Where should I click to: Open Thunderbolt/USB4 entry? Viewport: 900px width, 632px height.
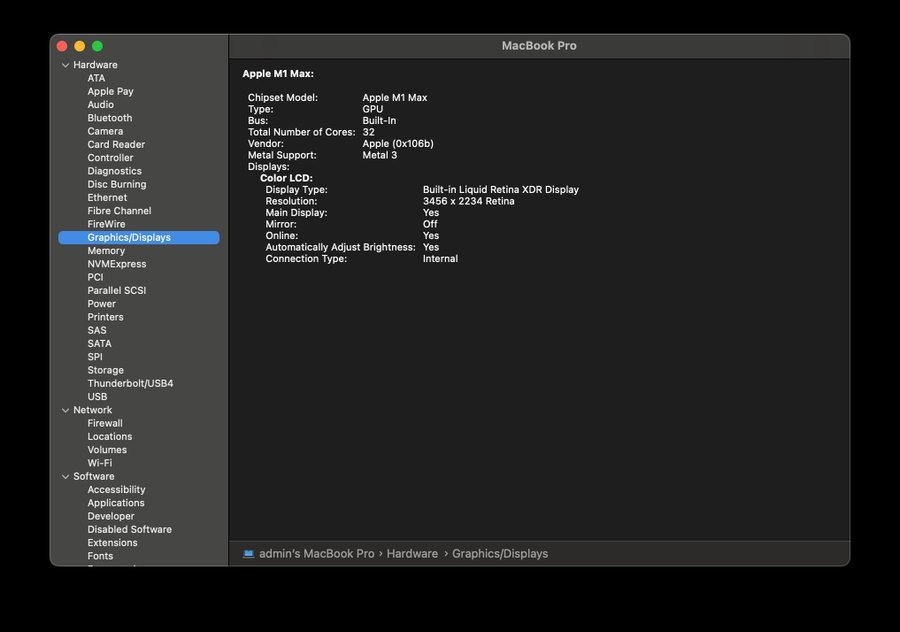tap(130, 383)
